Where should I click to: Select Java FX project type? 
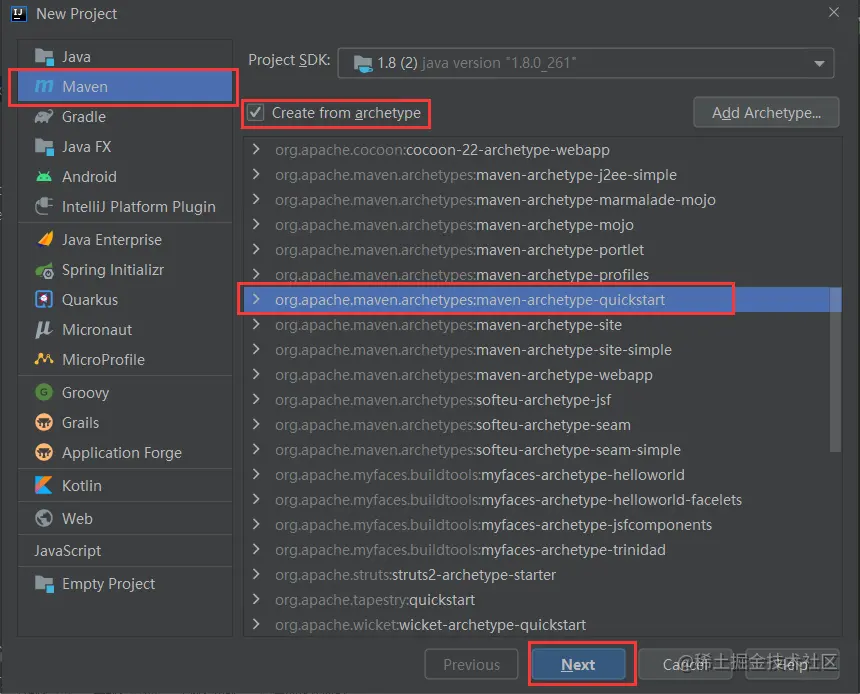pos(125,146)
